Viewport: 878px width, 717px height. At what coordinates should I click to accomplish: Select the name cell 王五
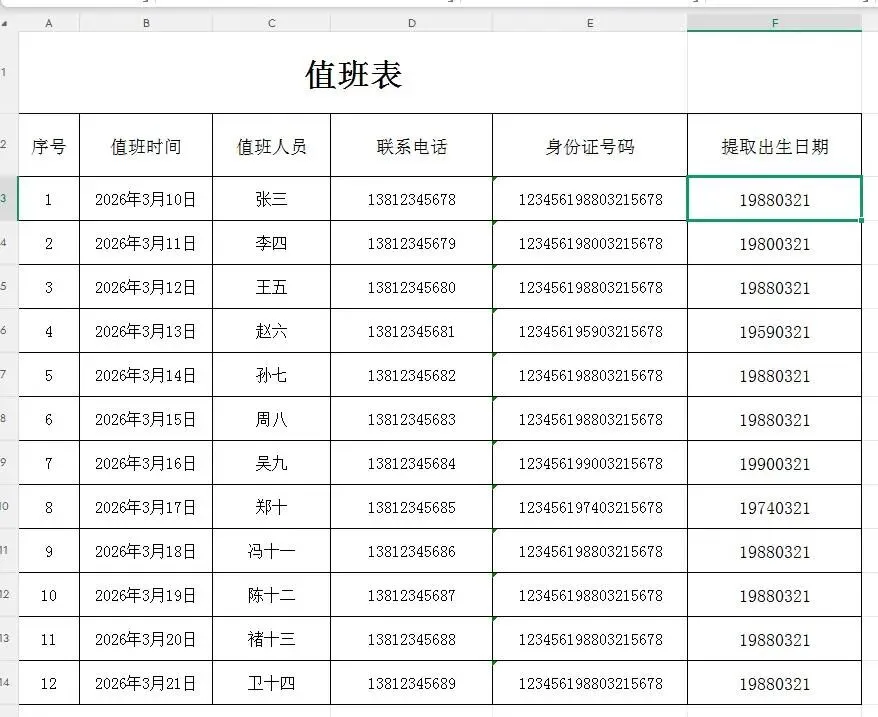(x=272, y=287)
